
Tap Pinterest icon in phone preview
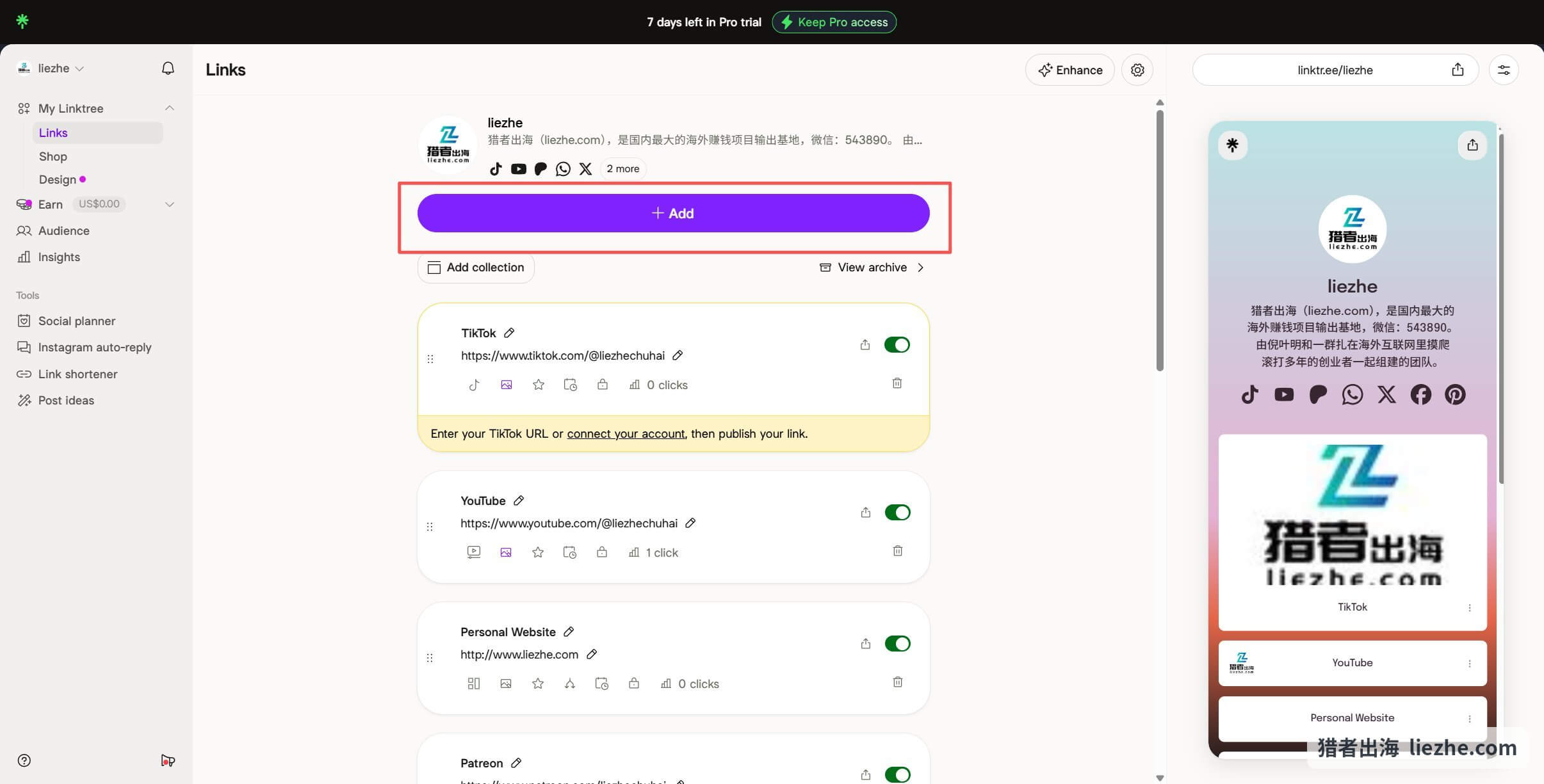pyautogui.click(x=1455, y=394)
